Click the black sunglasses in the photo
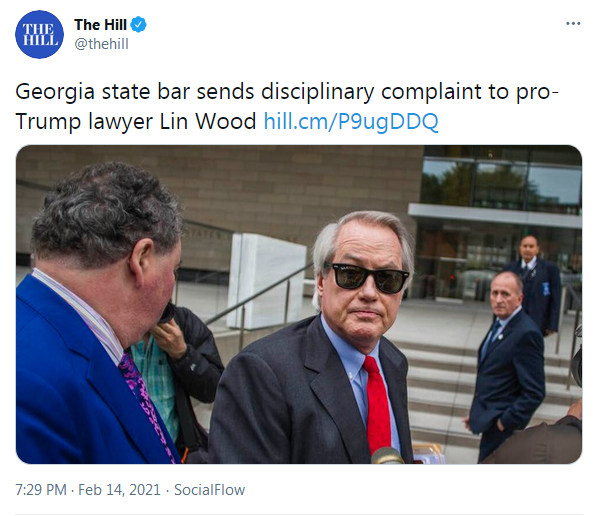The height and width of the screenshot is (516, 598). 367,278
